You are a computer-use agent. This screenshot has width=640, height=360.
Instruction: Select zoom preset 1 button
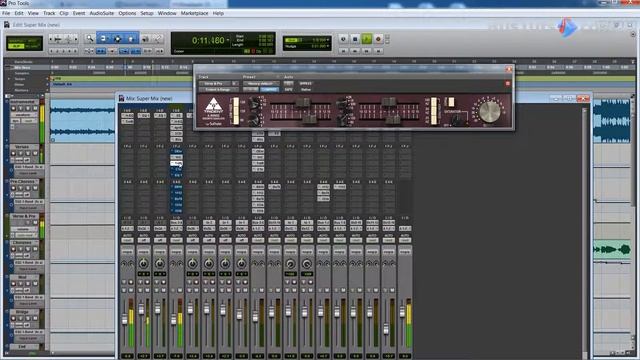(x=51, y=51)
